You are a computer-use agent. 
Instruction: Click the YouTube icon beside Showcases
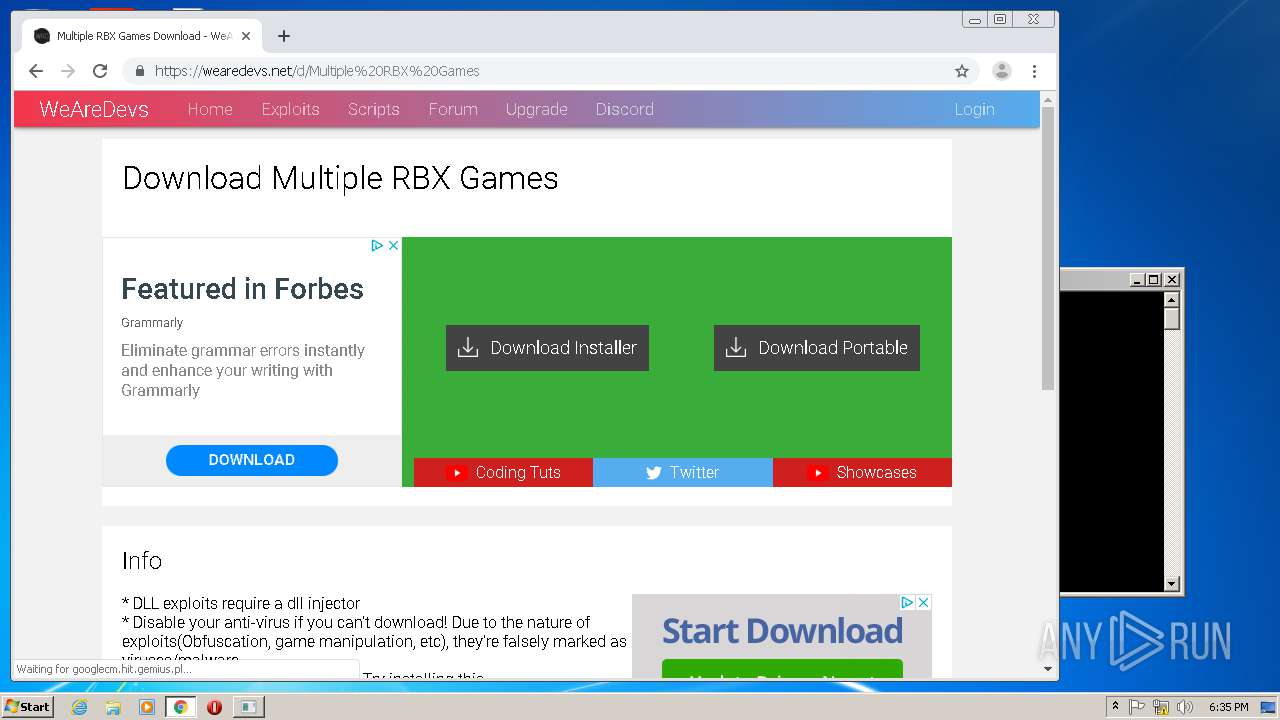pos(817,472)
